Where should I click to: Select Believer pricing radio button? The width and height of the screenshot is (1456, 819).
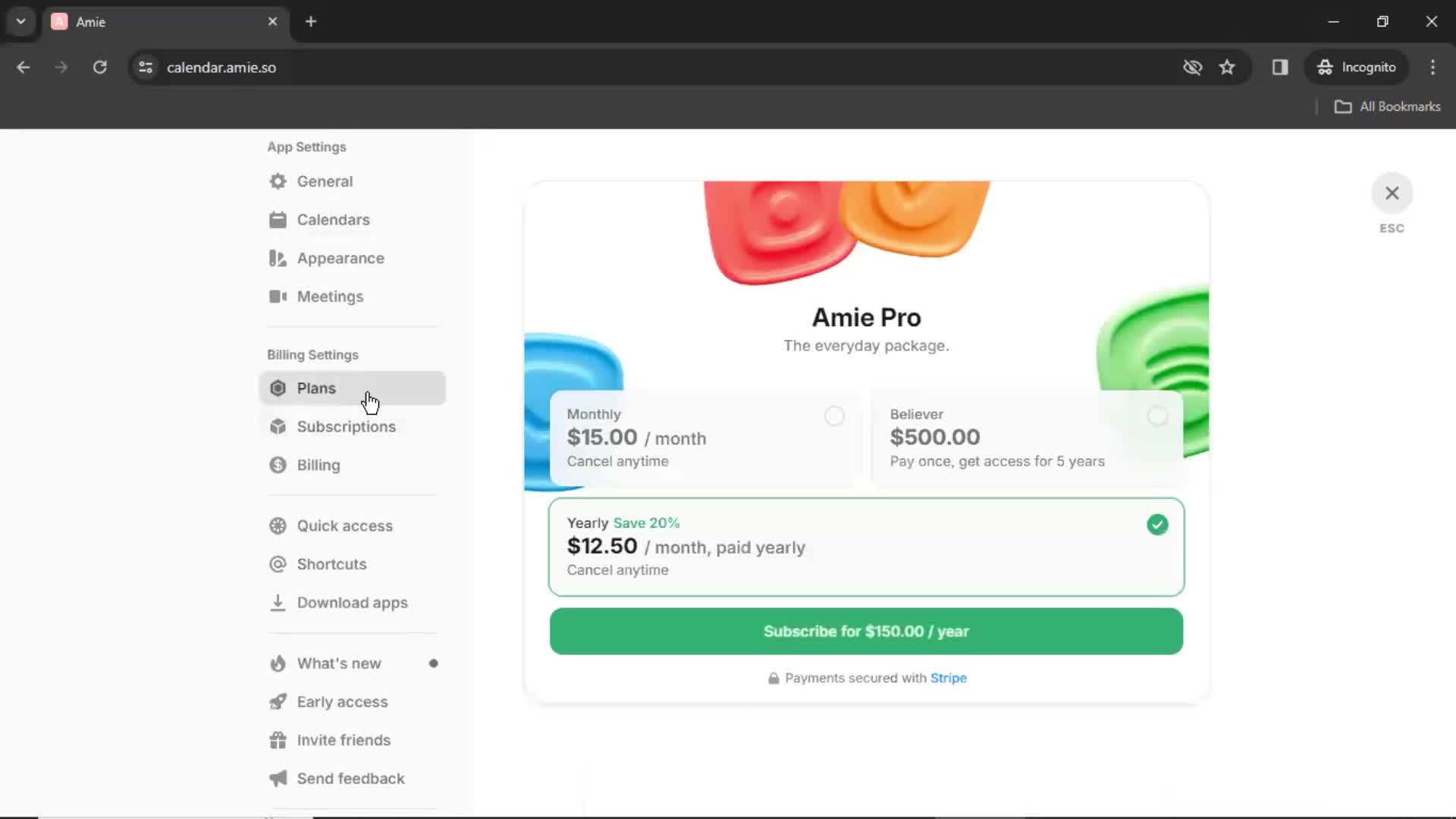tap(1157, 415)
